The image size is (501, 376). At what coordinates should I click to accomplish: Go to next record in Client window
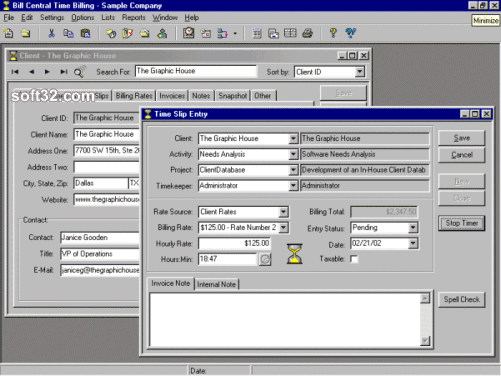47,72
